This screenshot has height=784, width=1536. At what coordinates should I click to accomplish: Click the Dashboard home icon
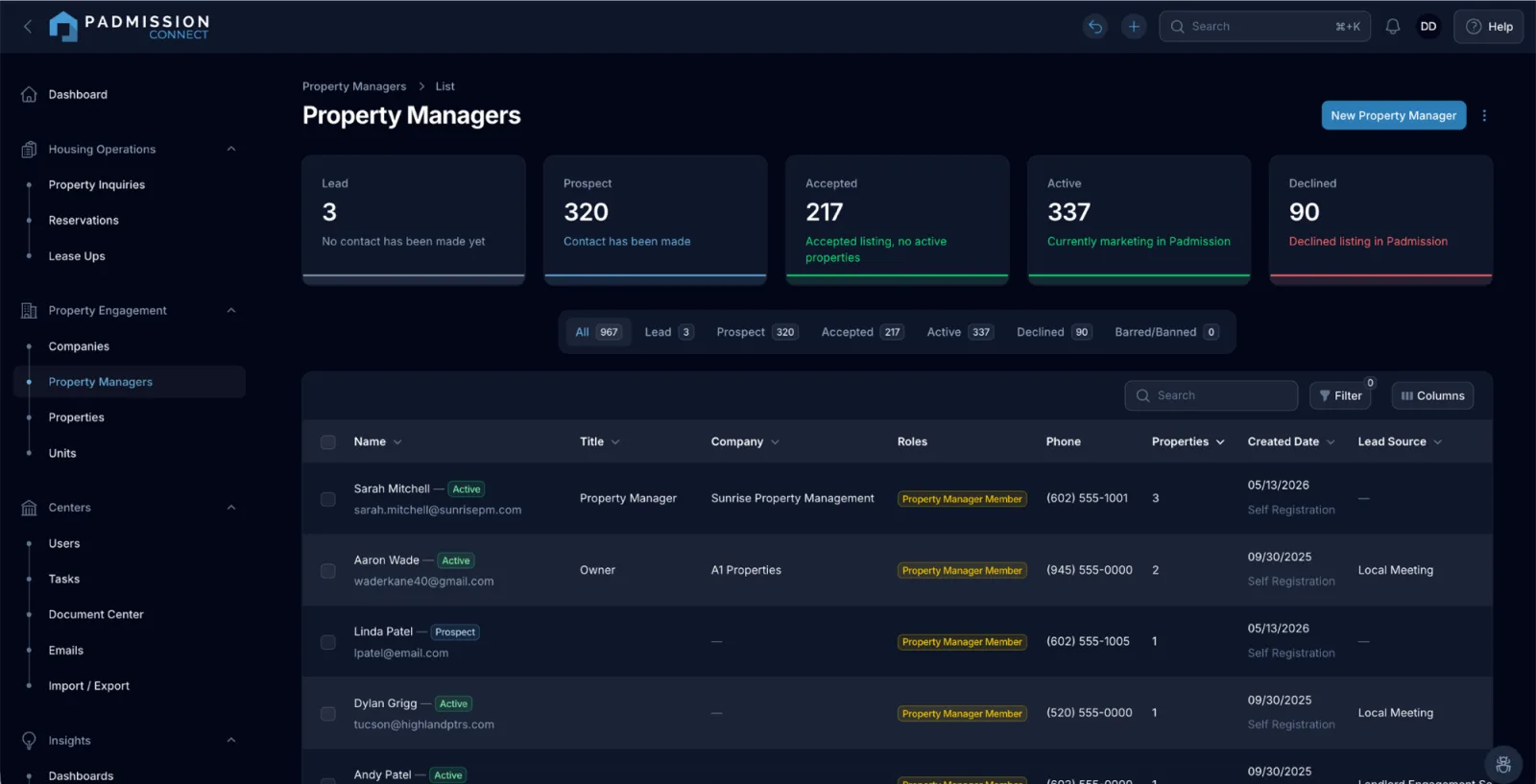(29, 94)
